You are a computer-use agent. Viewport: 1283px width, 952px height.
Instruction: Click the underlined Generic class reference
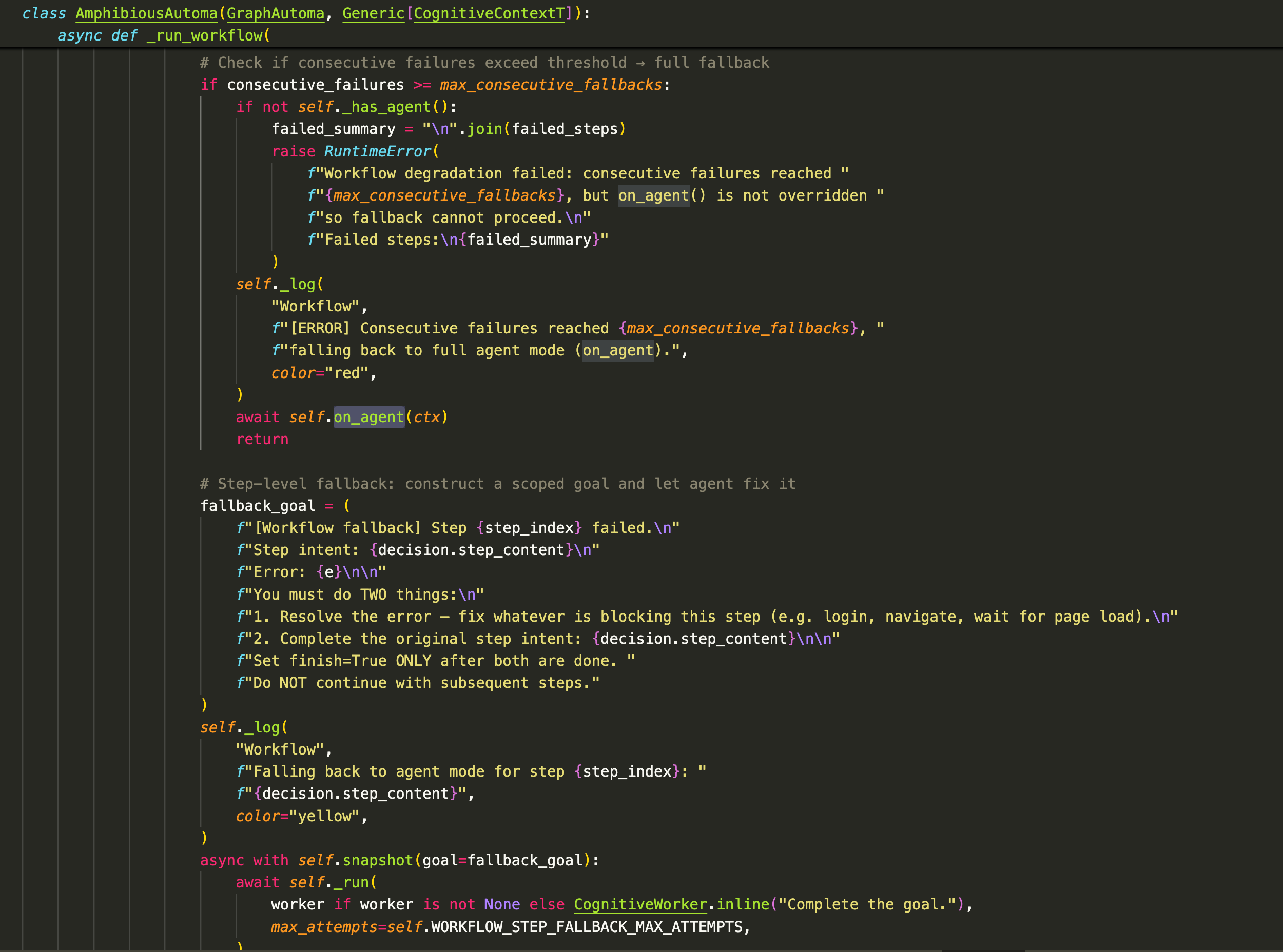[373, 13]
